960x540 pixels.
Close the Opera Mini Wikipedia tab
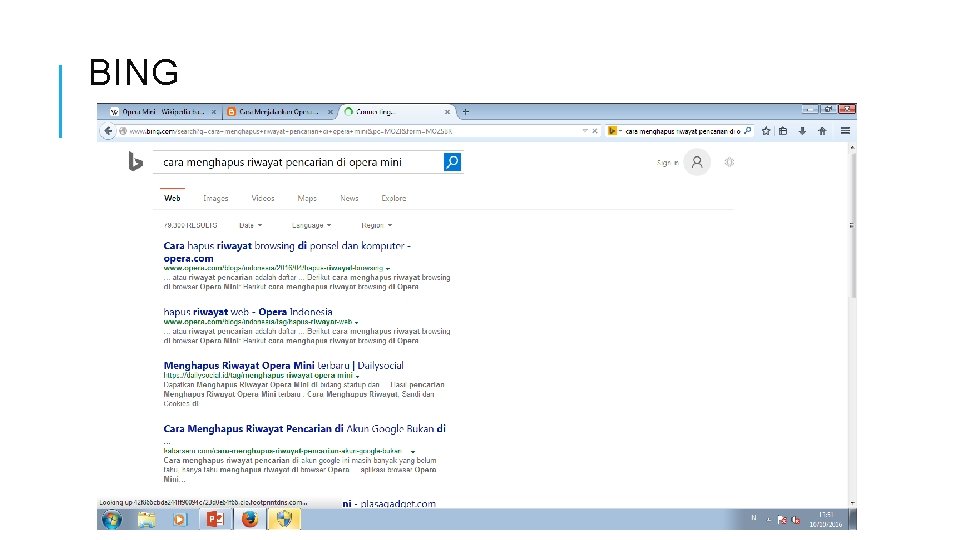214,112
